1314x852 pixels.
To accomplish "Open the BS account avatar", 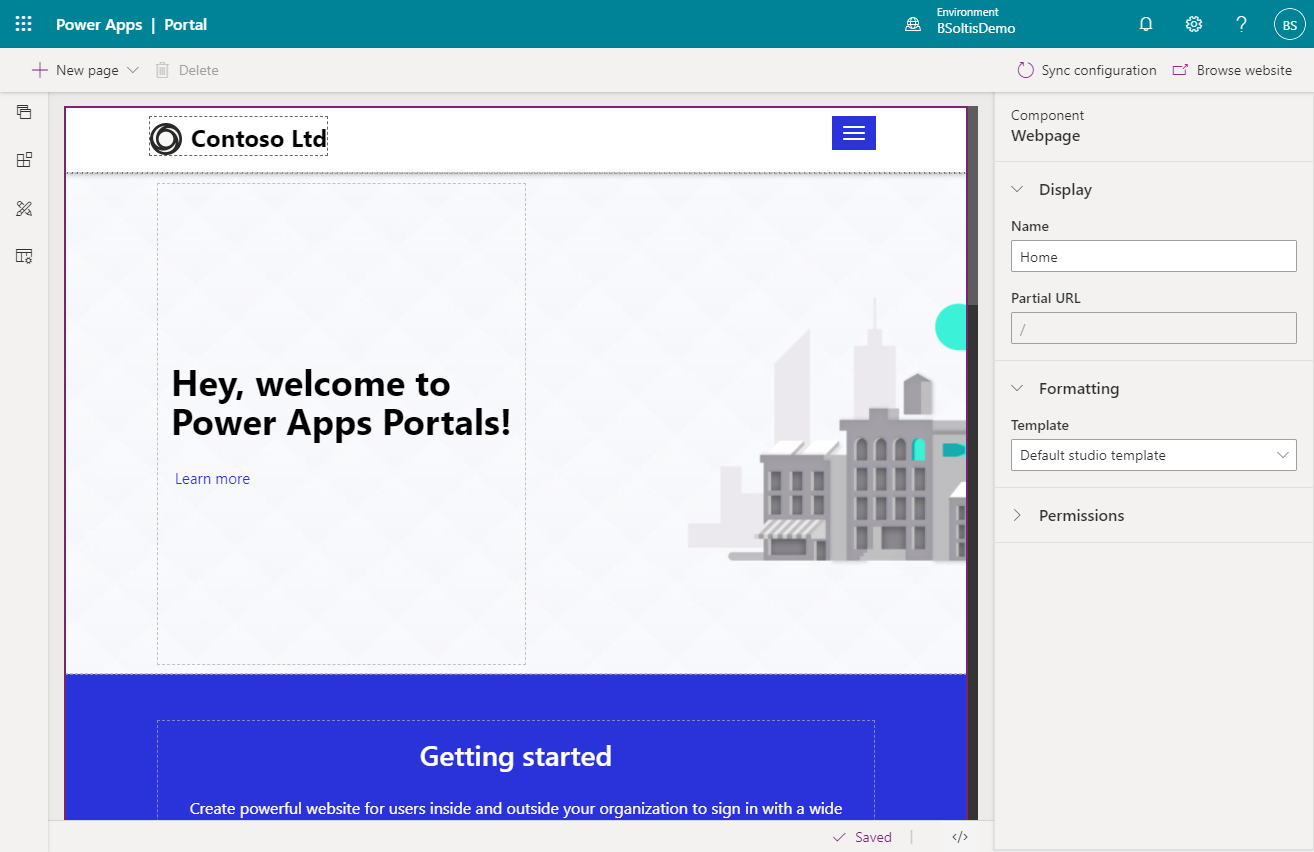I will coord(1290,24).
